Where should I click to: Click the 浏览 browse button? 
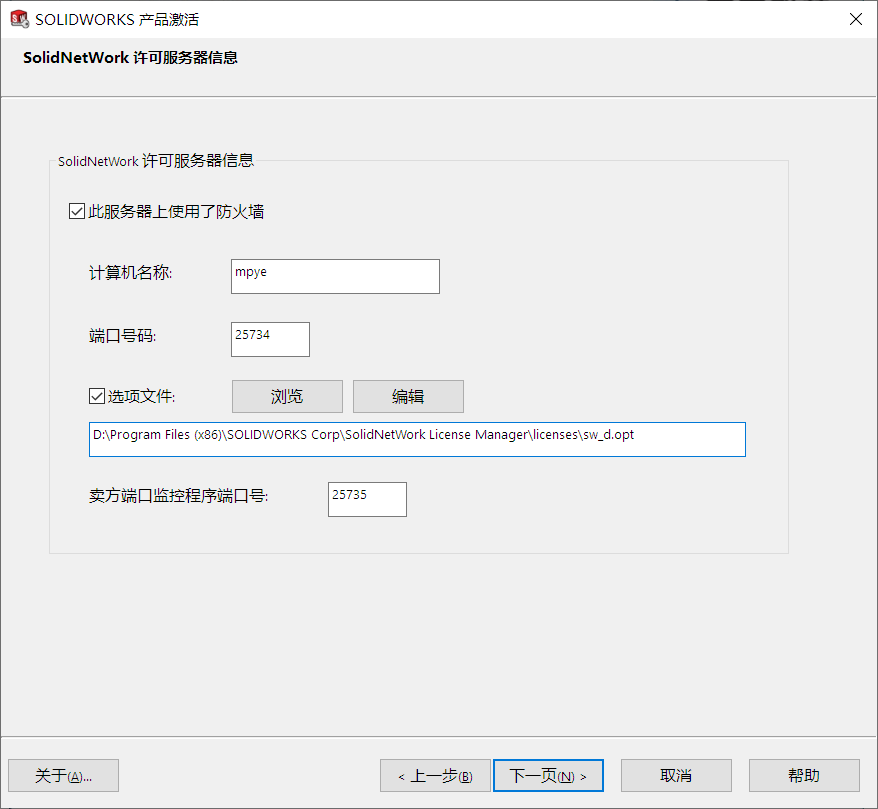pos(287,396)
